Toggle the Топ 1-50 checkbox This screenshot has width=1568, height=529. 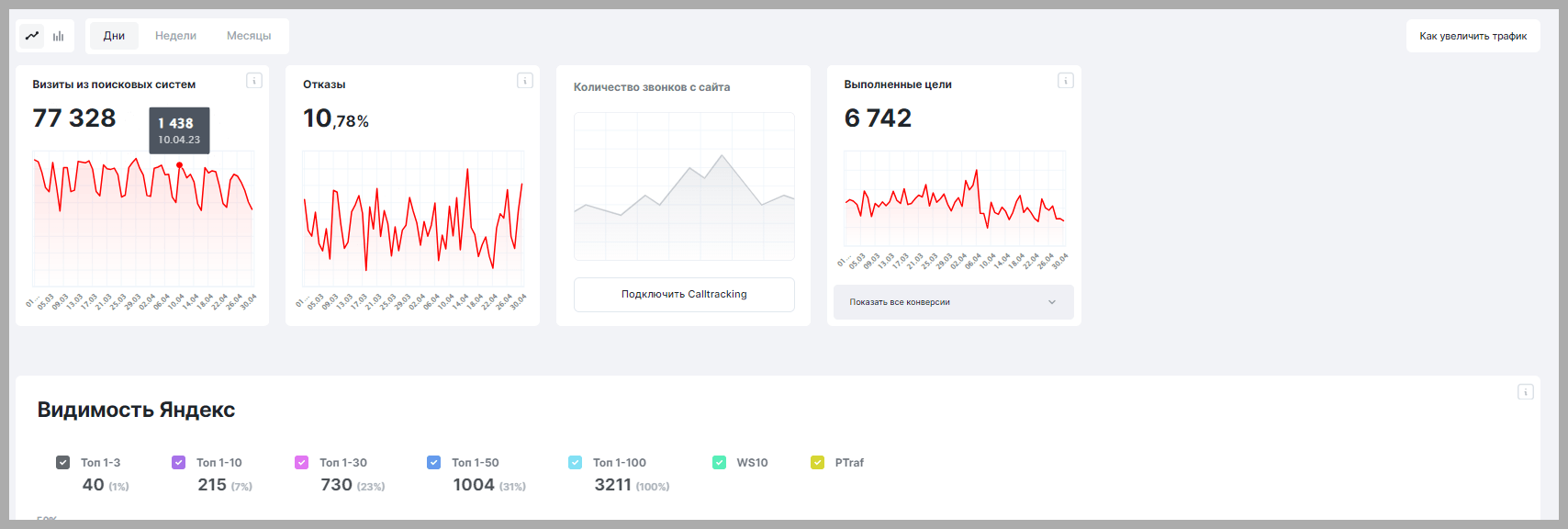coord(433,463)
